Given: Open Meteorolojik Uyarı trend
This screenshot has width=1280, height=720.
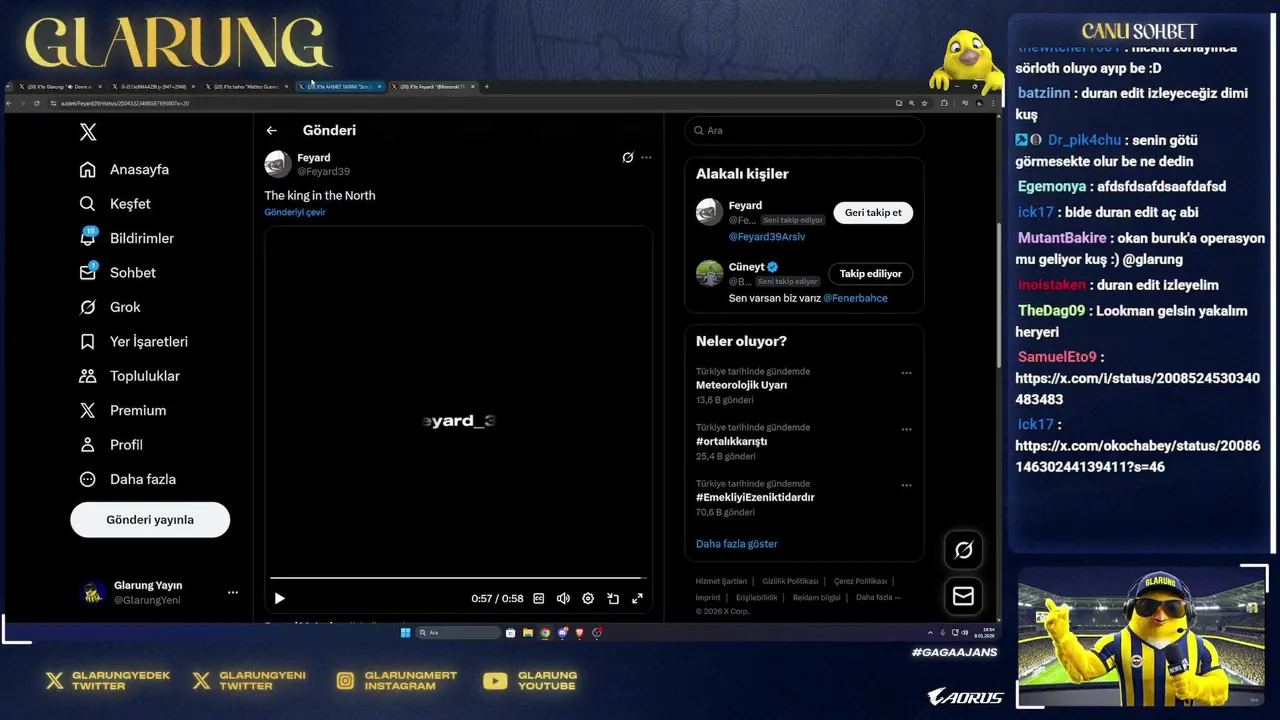Looking at the screenshot, I should coord(741,385).
